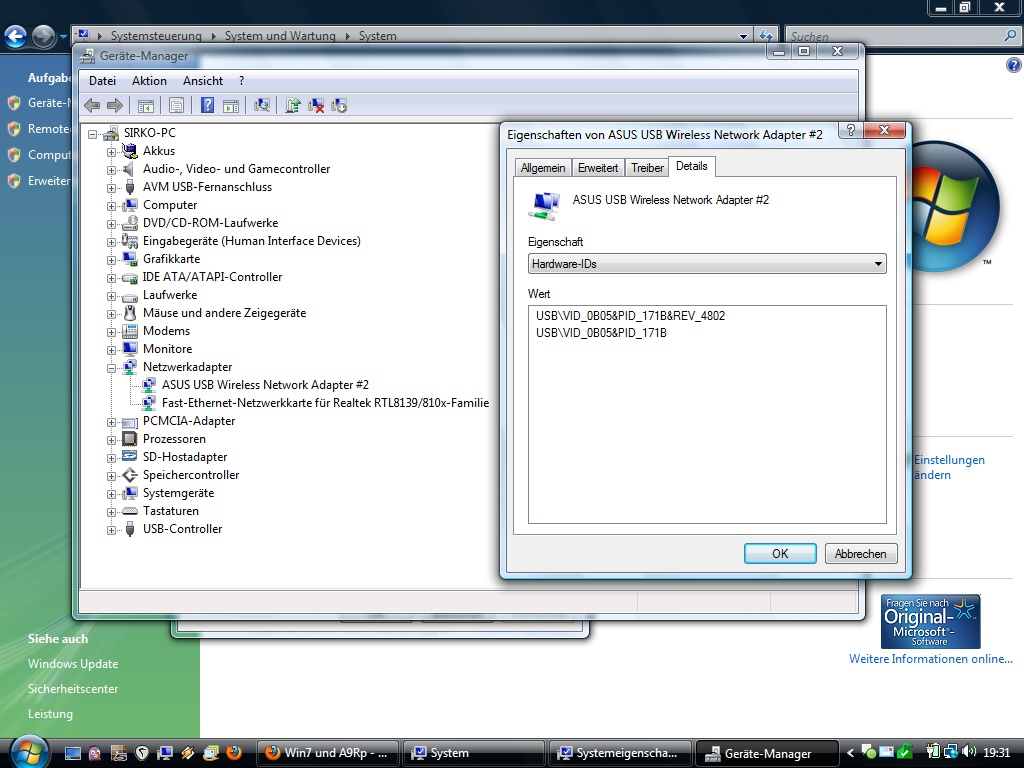Expand the Grafikkarte node
The height and width of the screenshot is (768, 1024).
tap(112, 260)
